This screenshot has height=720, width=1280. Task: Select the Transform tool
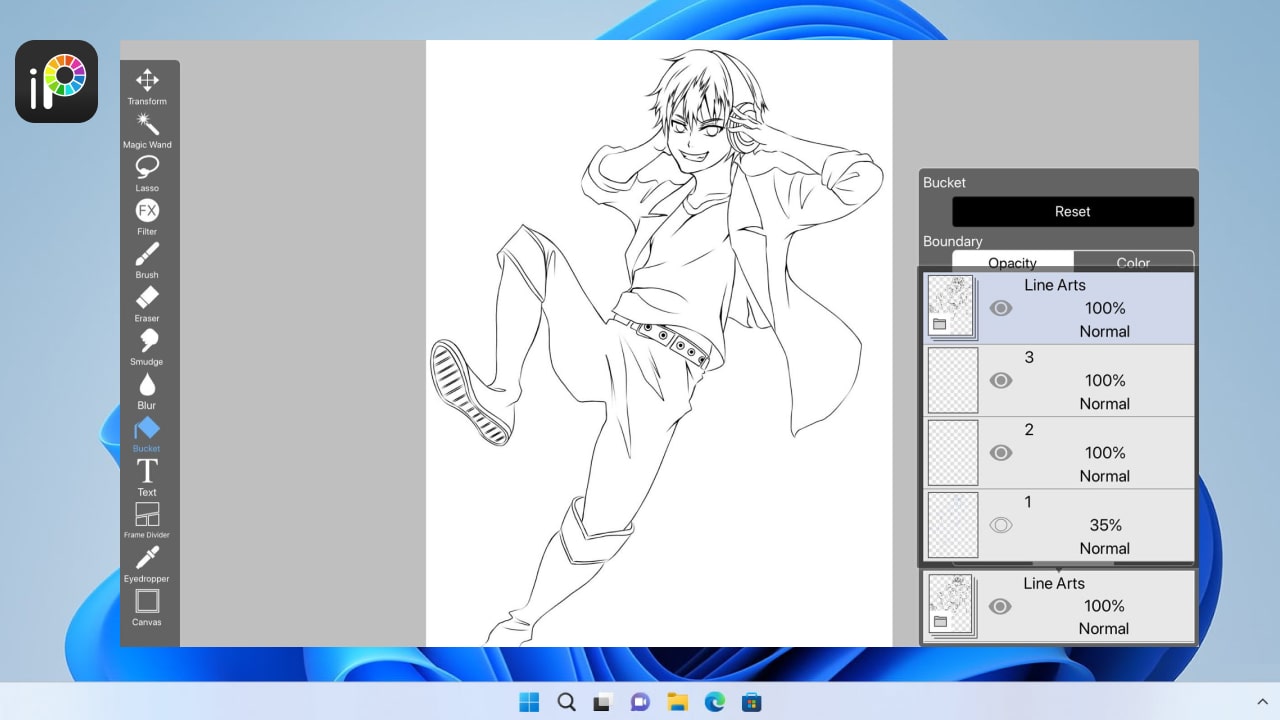pyautogui.click(x=147, y=86)
